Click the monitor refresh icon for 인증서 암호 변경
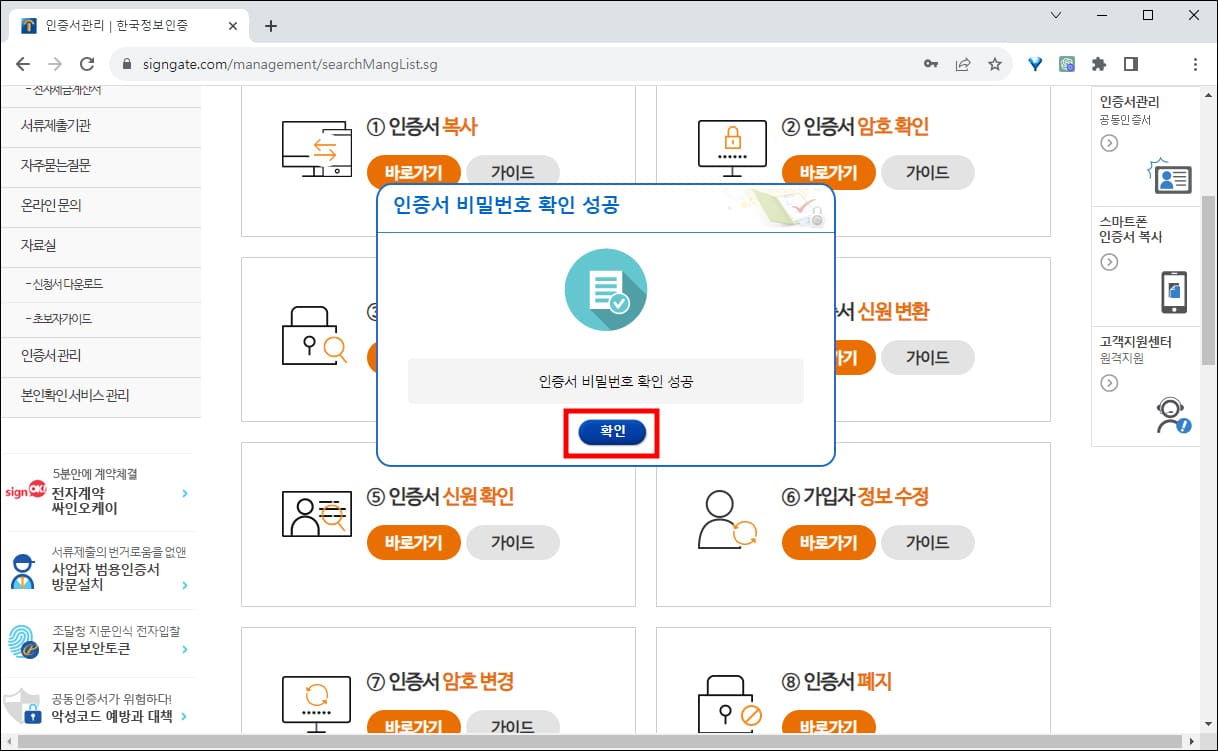 point(315,699)
